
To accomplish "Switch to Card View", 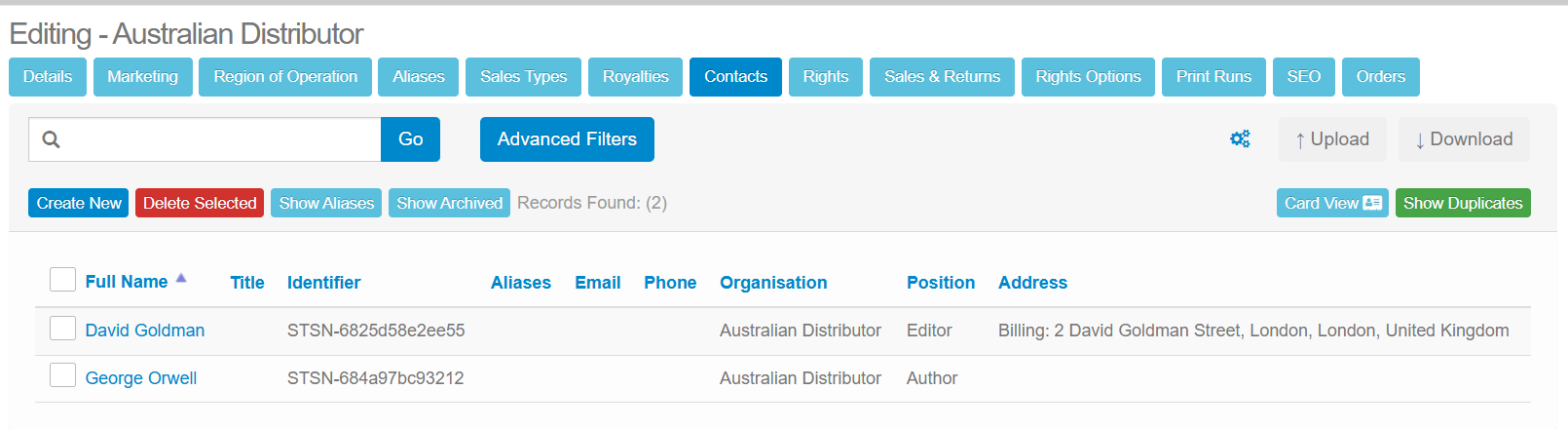I will point(1331,203).
